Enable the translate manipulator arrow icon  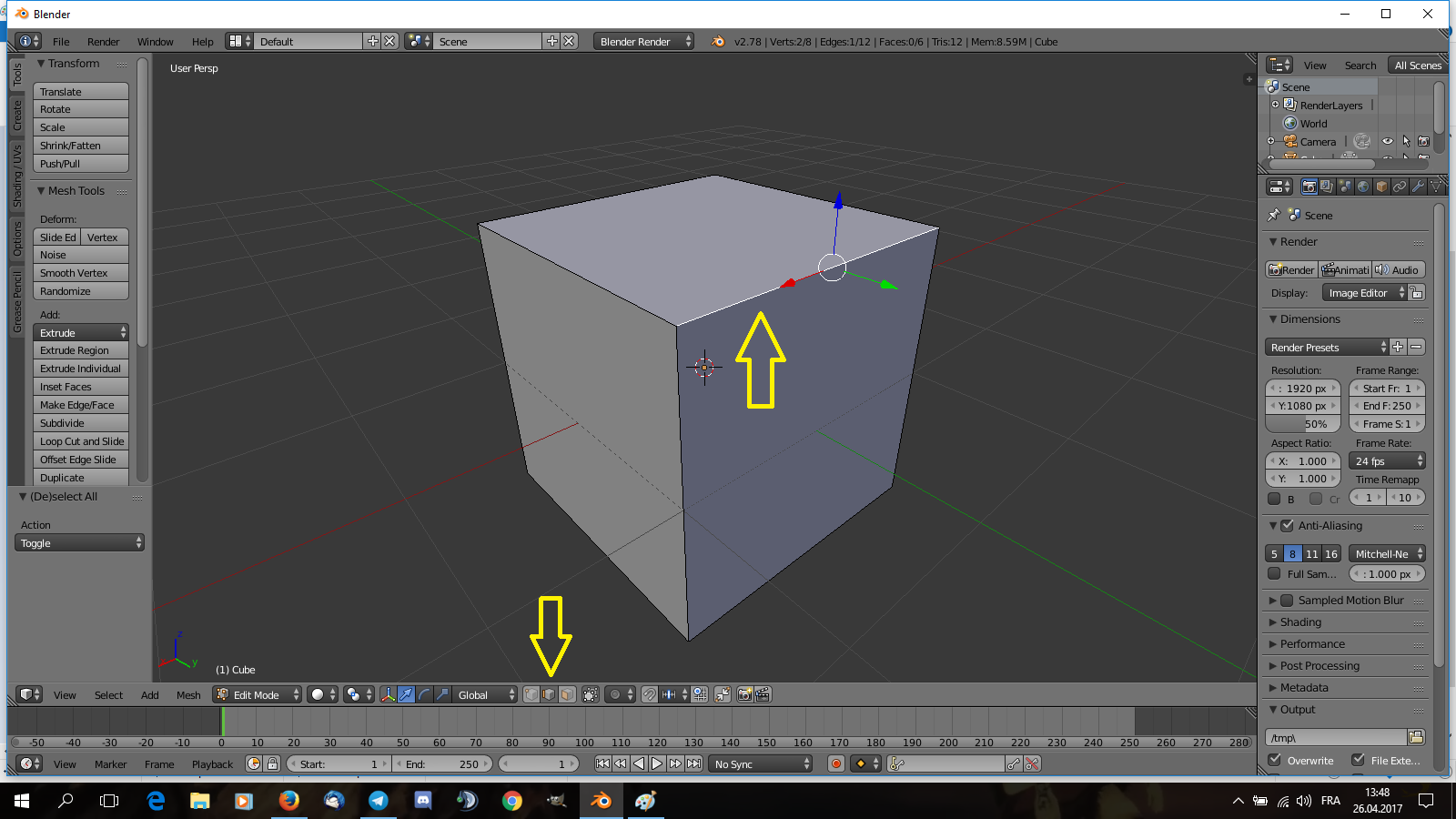(x=406, y=694)
